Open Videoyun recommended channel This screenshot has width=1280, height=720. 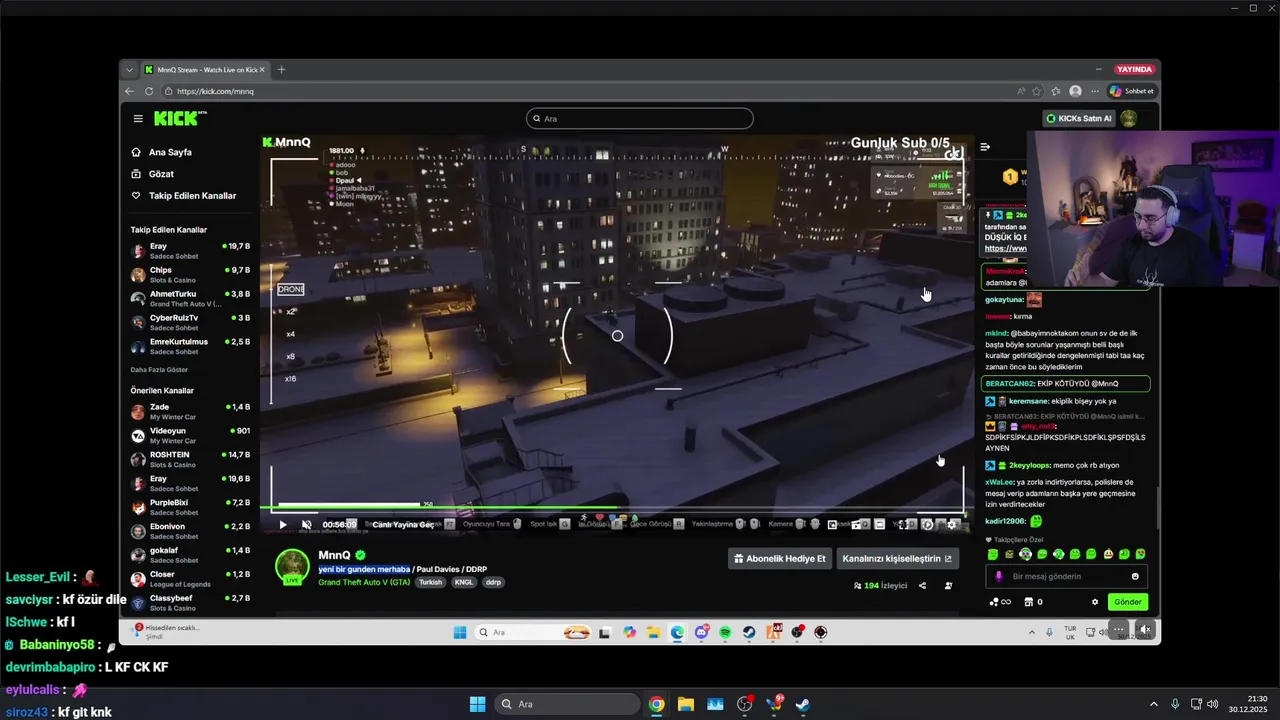190,435
